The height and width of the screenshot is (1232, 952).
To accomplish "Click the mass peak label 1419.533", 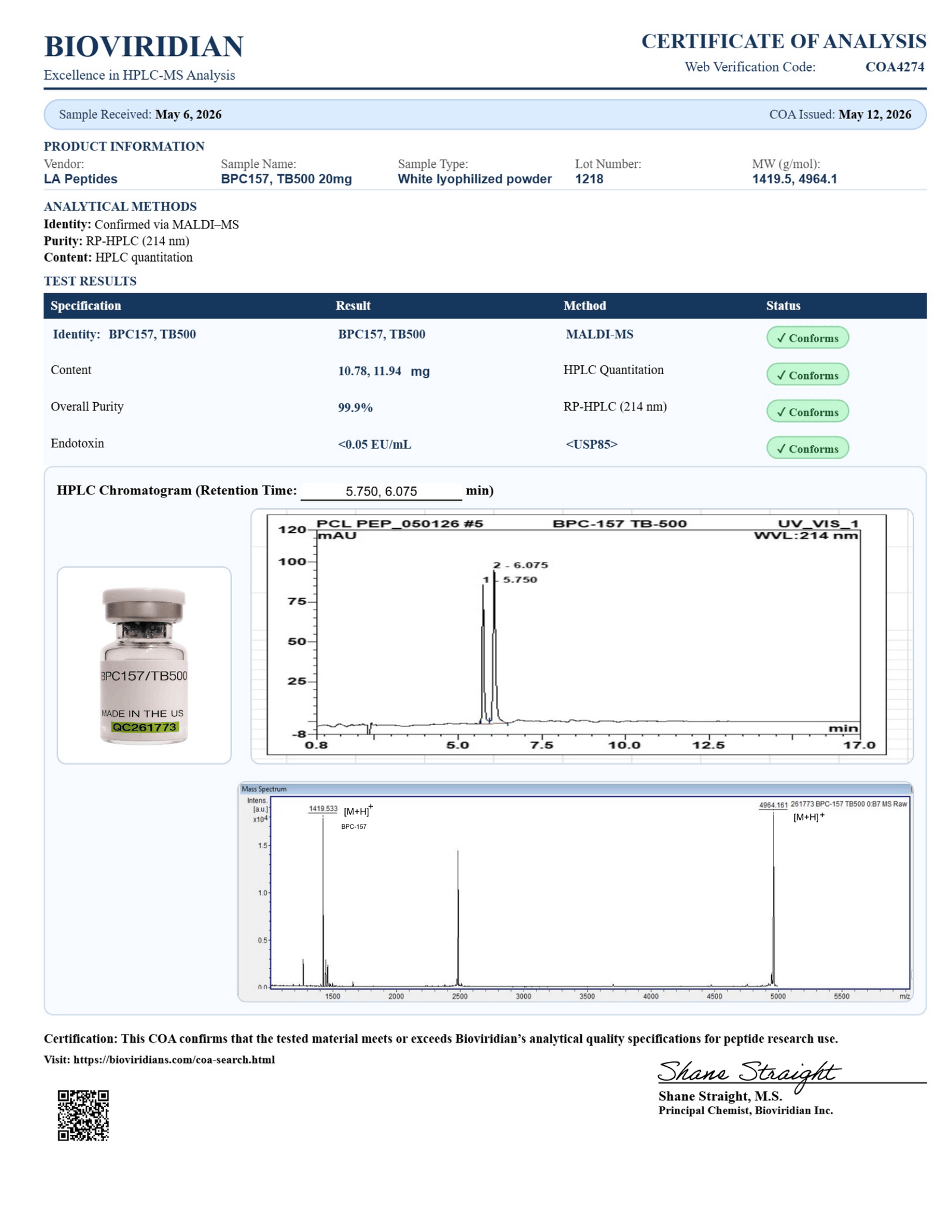I will 323,808.
